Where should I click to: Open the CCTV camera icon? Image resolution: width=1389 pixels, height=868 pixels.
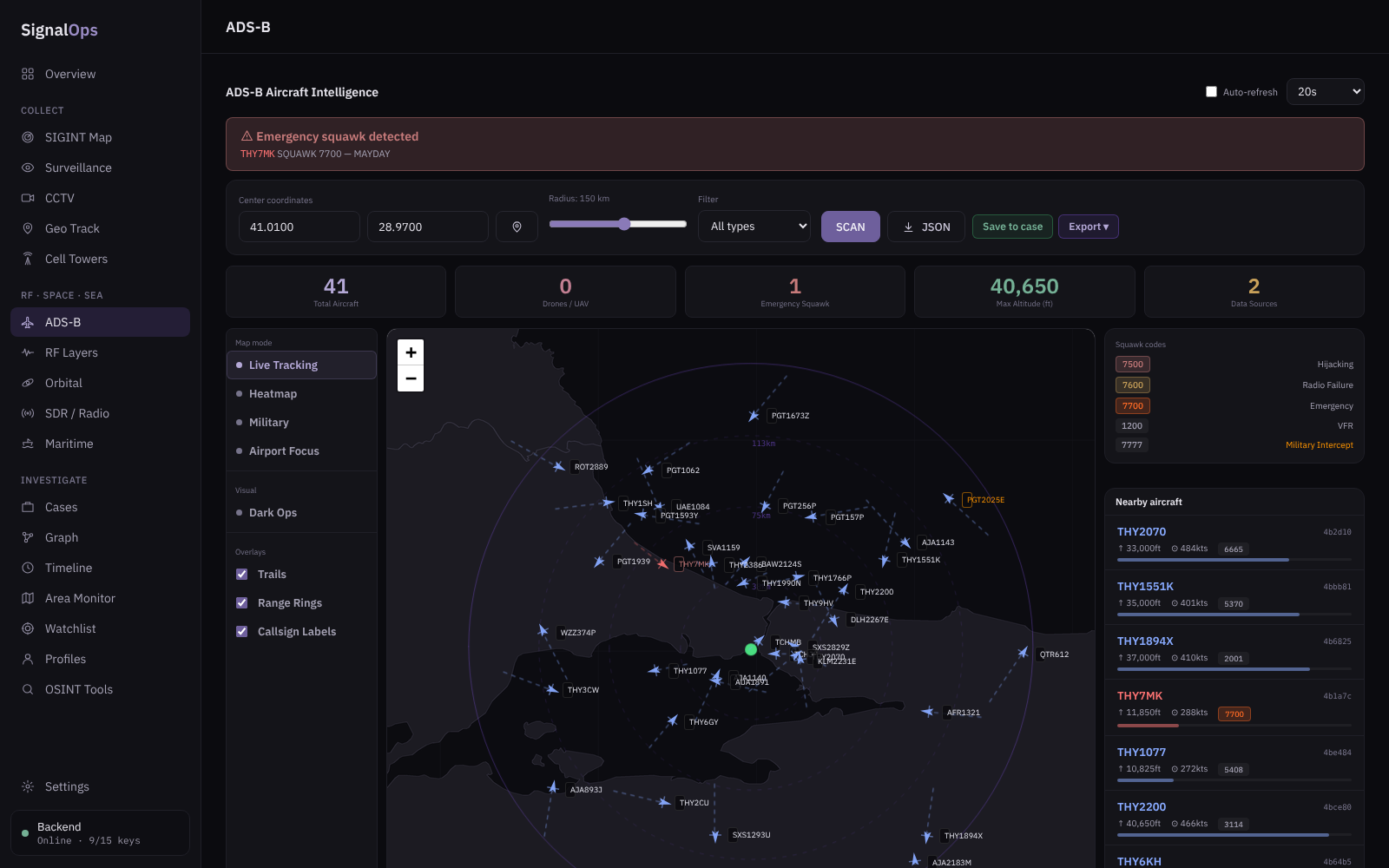[28, 198]
